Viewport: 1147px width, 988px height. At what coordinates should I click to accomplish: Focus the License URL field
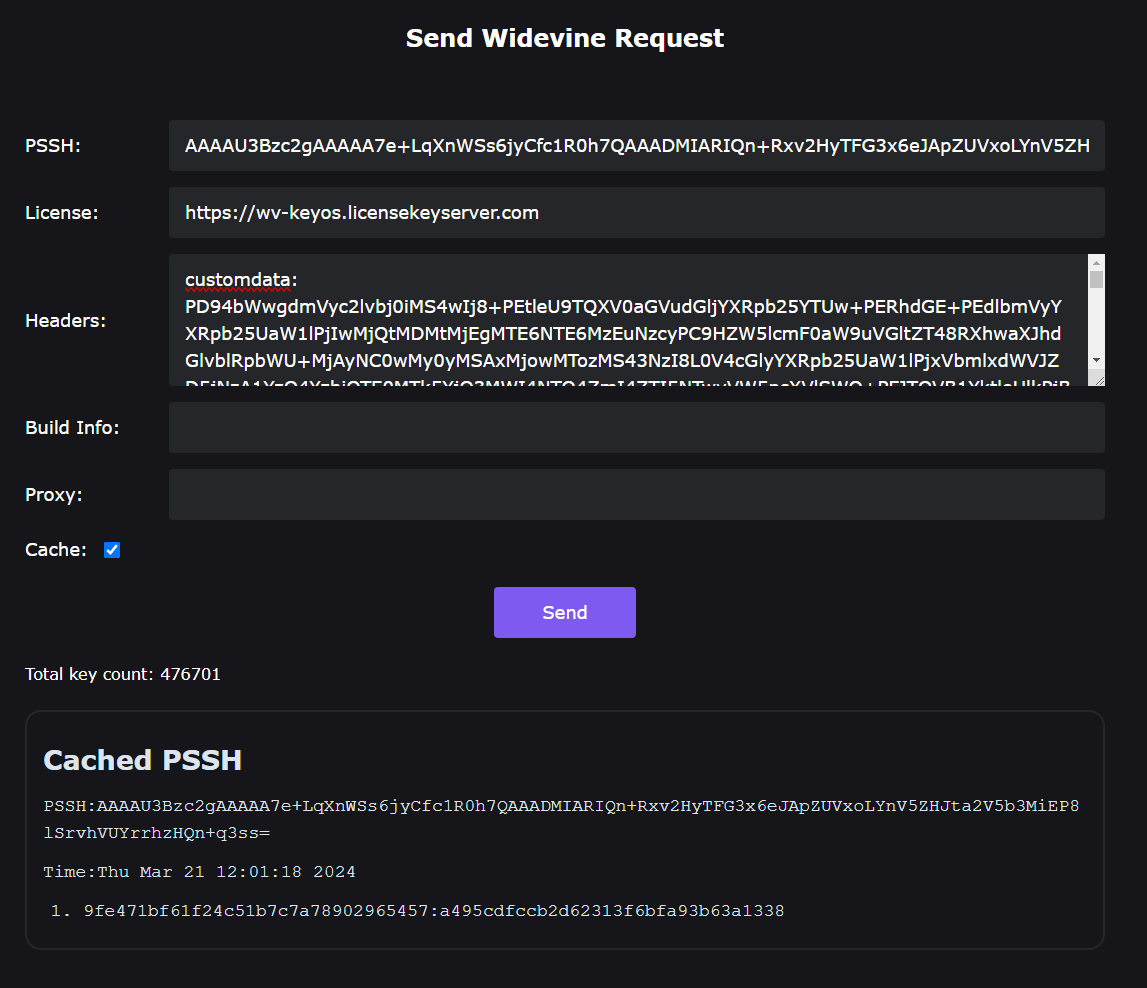tap(636, 213)
